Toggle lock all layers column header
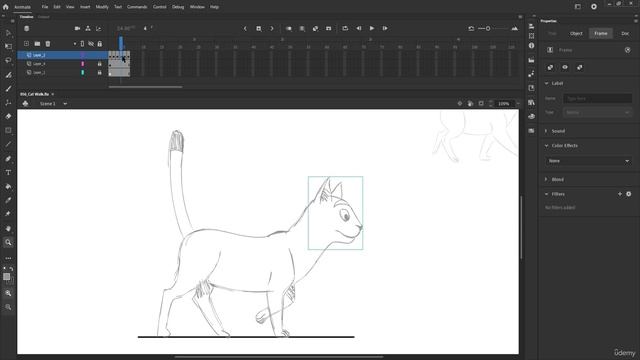Viewport: 640px width, 360px height. [100, 44]
